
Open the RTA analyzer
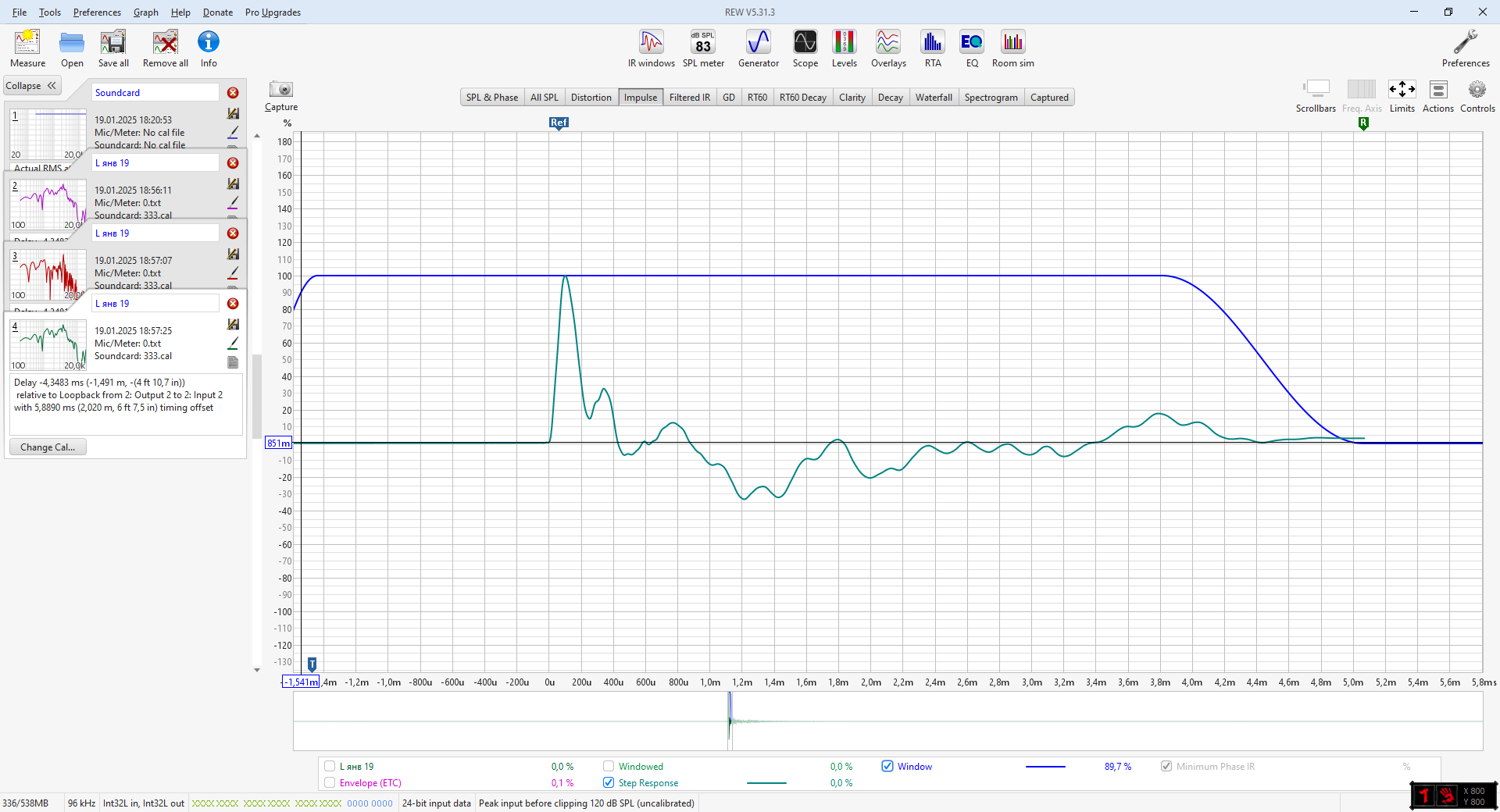coord(933,48)
